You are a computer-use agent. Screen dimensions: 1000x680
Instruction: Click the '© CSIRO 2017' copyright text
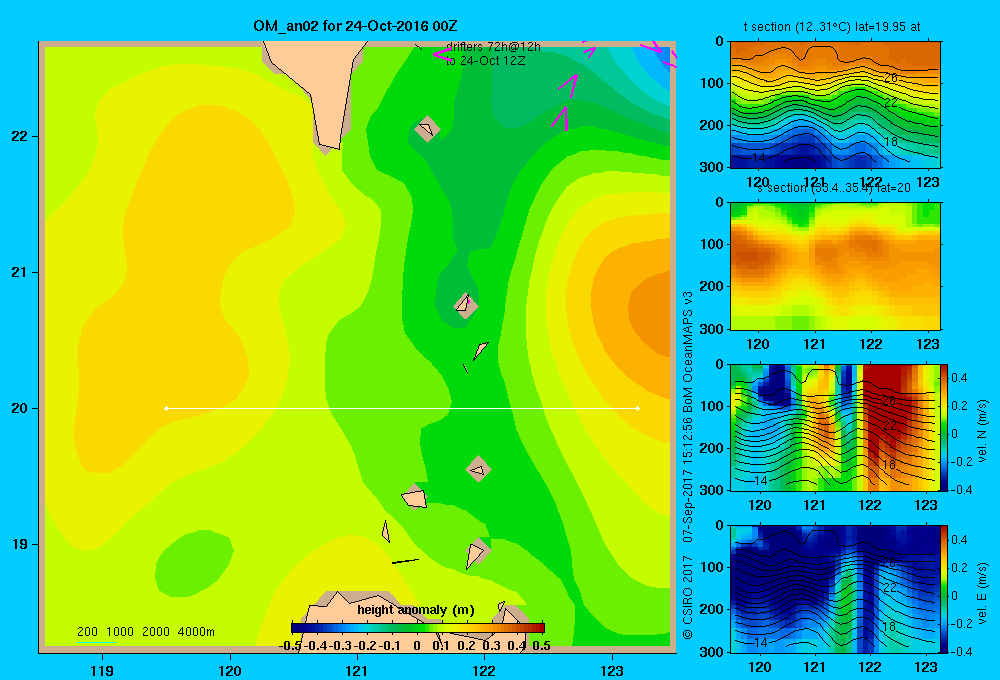coord(688,598)
